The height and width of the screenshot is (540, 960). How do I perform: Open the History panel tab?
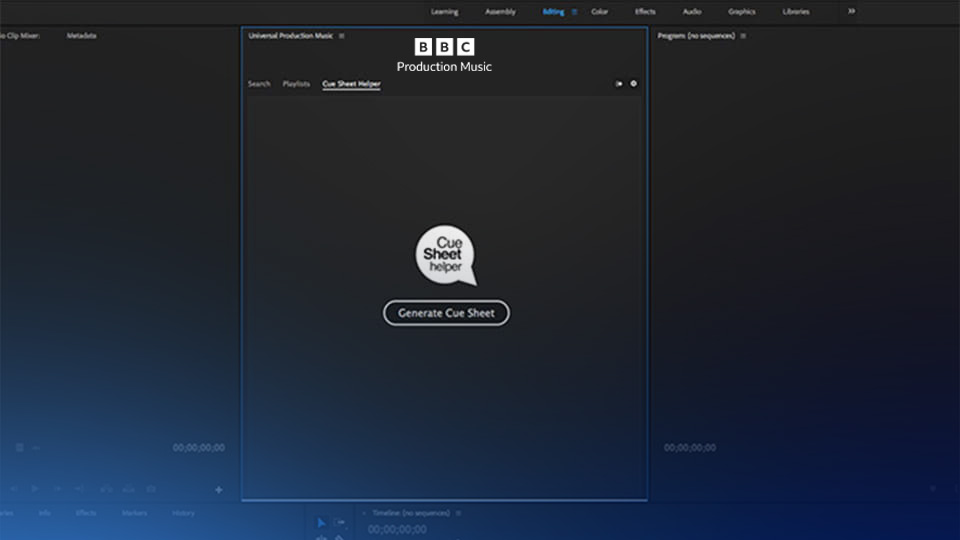[x=183, y=513]
